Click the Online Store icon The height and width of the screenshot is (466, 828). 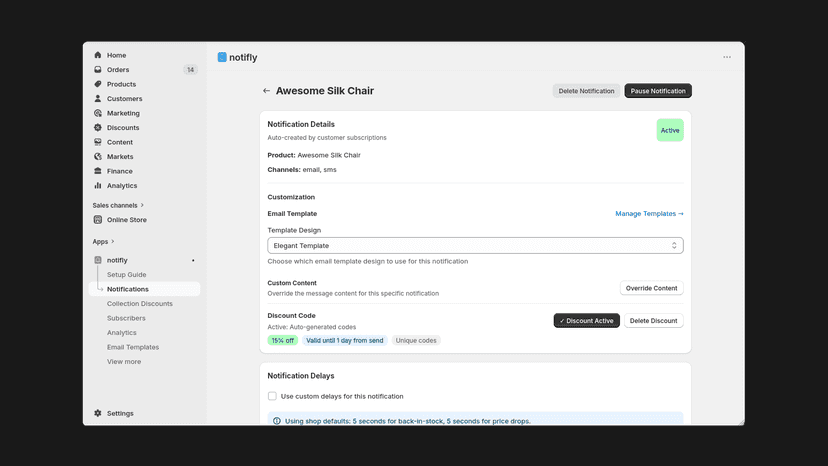(x=98, y=220)
